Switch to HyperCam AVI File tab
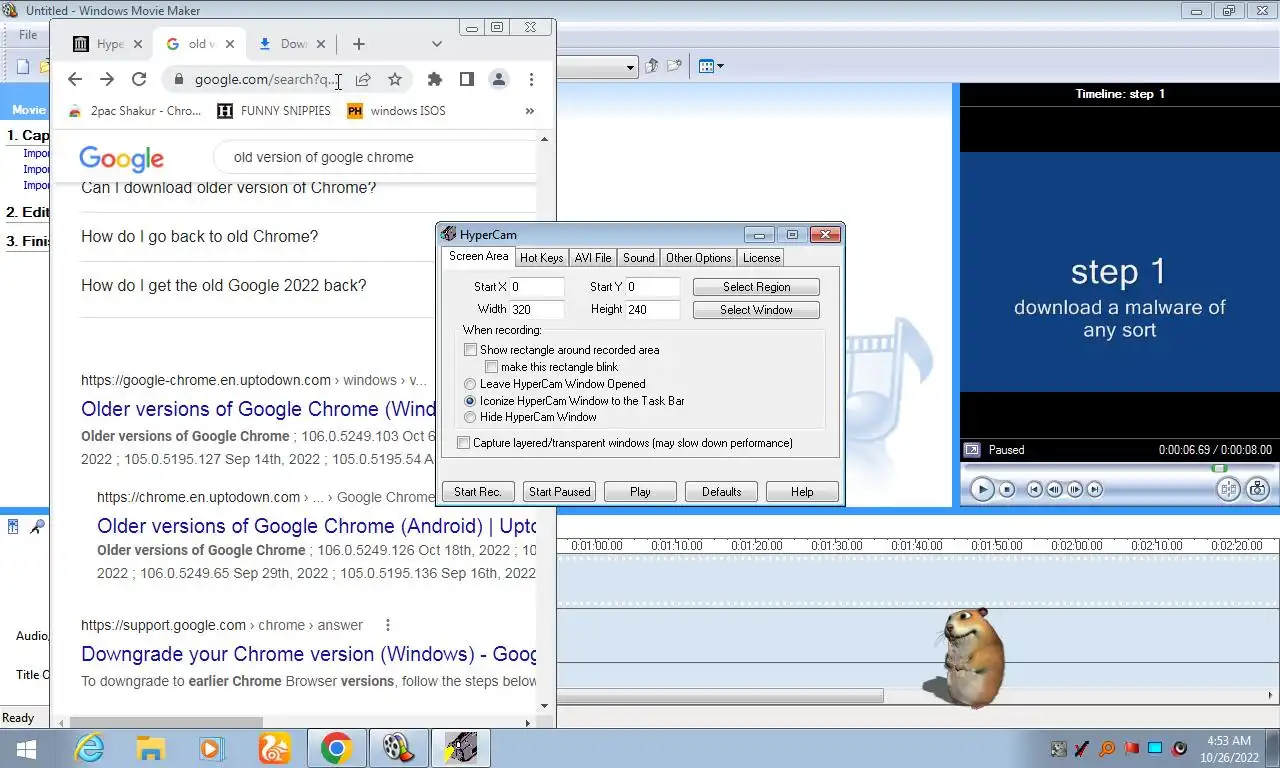Screen dimensions: 1280x768 tap(593, 258)
